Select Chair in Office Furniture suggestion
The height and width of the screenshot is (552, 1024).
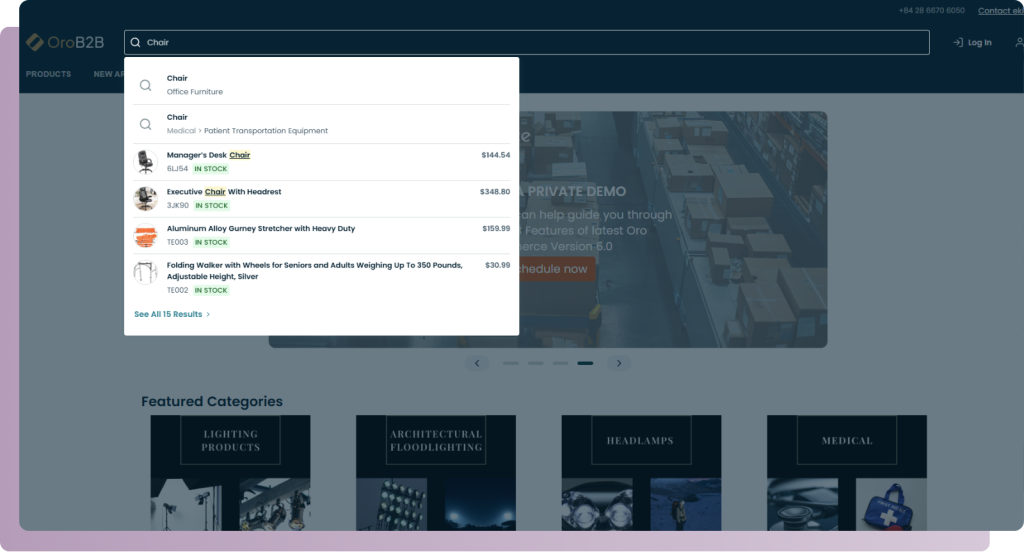click(194, 85)
